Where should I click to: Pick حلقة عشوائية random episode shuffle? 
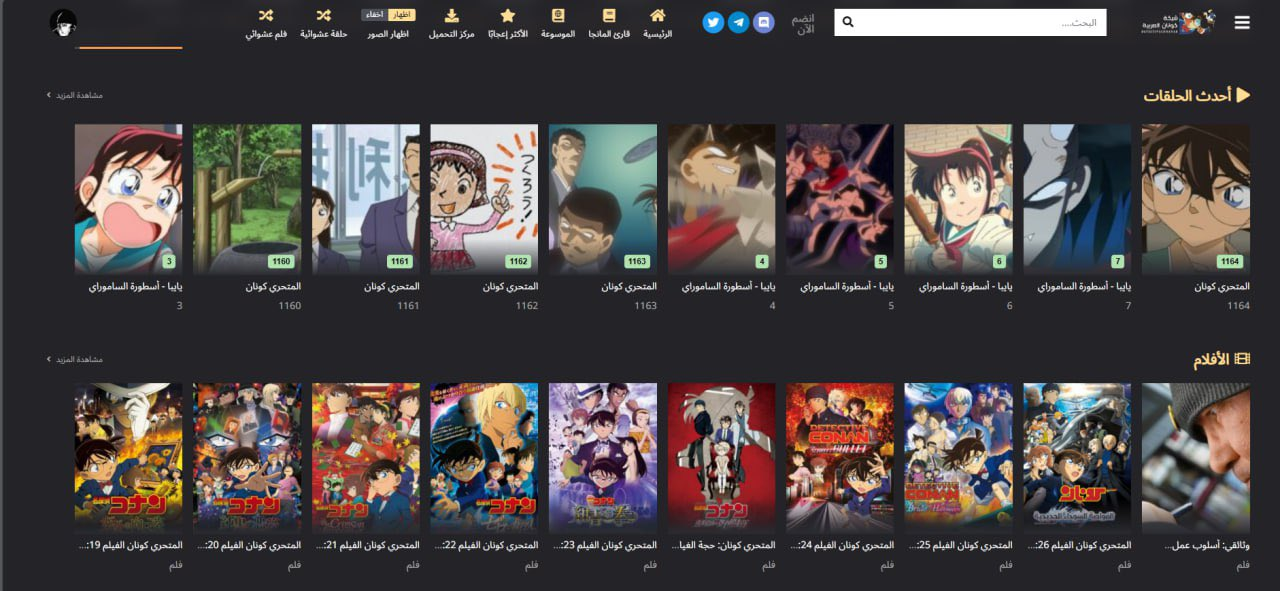[324, 24]
